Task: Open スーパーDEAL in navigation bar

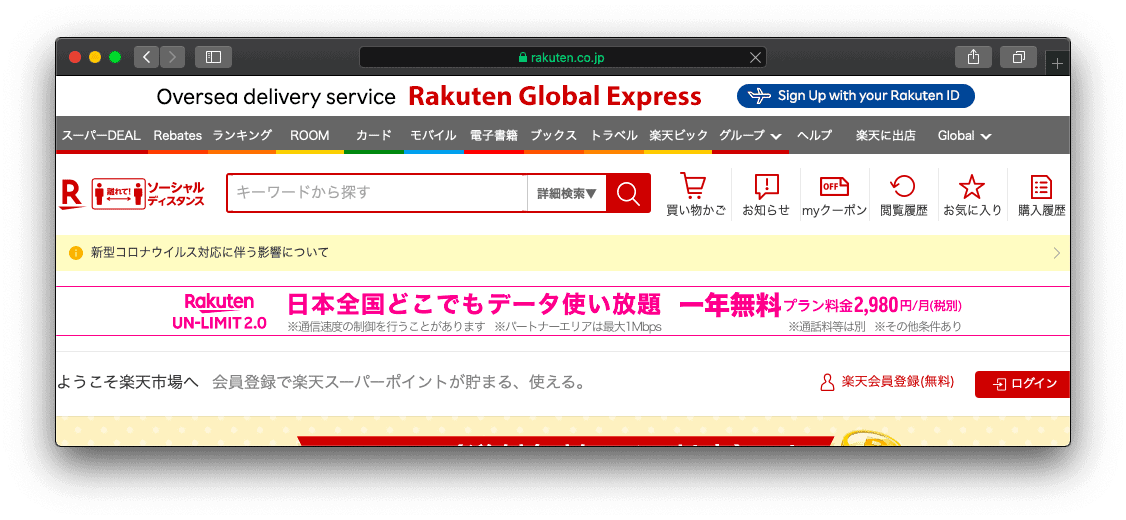Action: tap(101, 135)
